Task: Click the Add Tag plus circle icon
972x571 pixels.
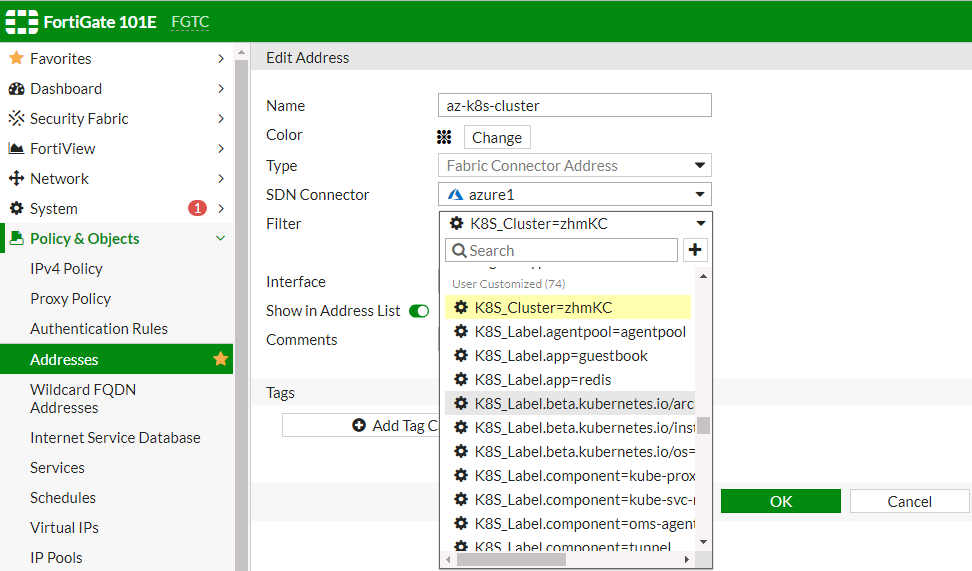Action: point(359,425)
